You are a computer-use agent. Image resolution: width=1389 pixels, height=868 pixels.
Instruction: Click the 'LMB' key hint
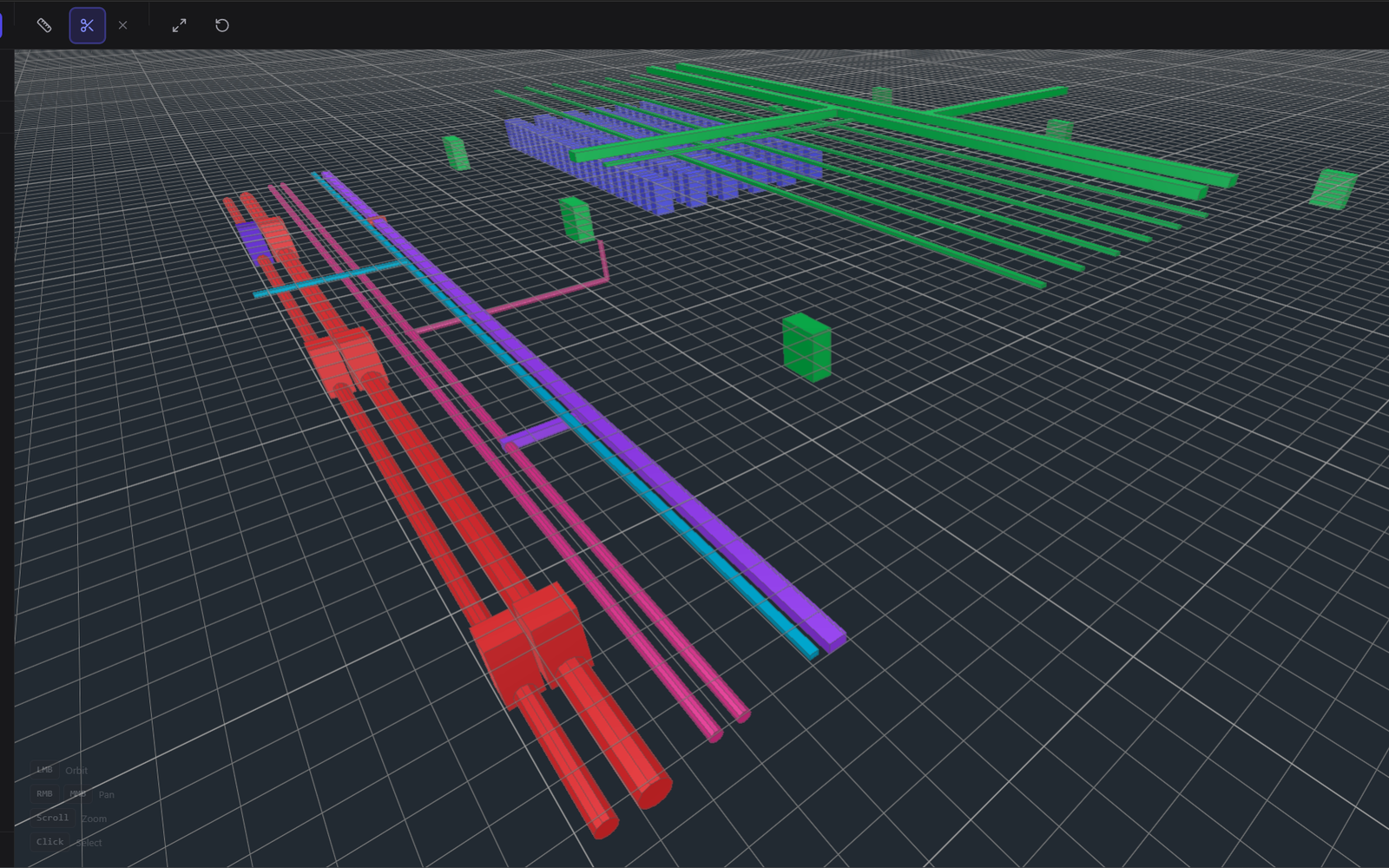44,770
